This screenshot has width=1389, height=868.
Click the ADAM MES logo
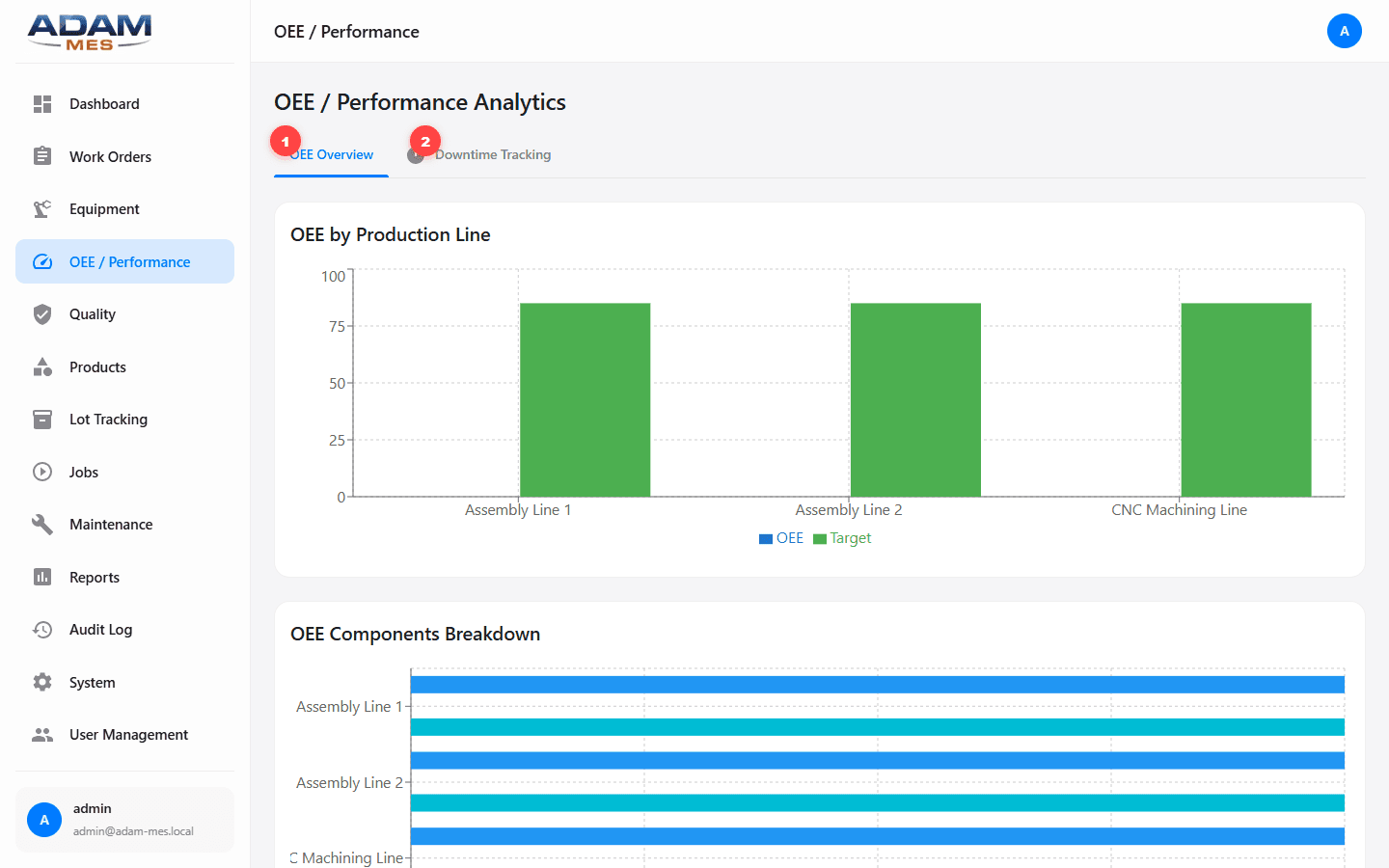coord(88,32)
